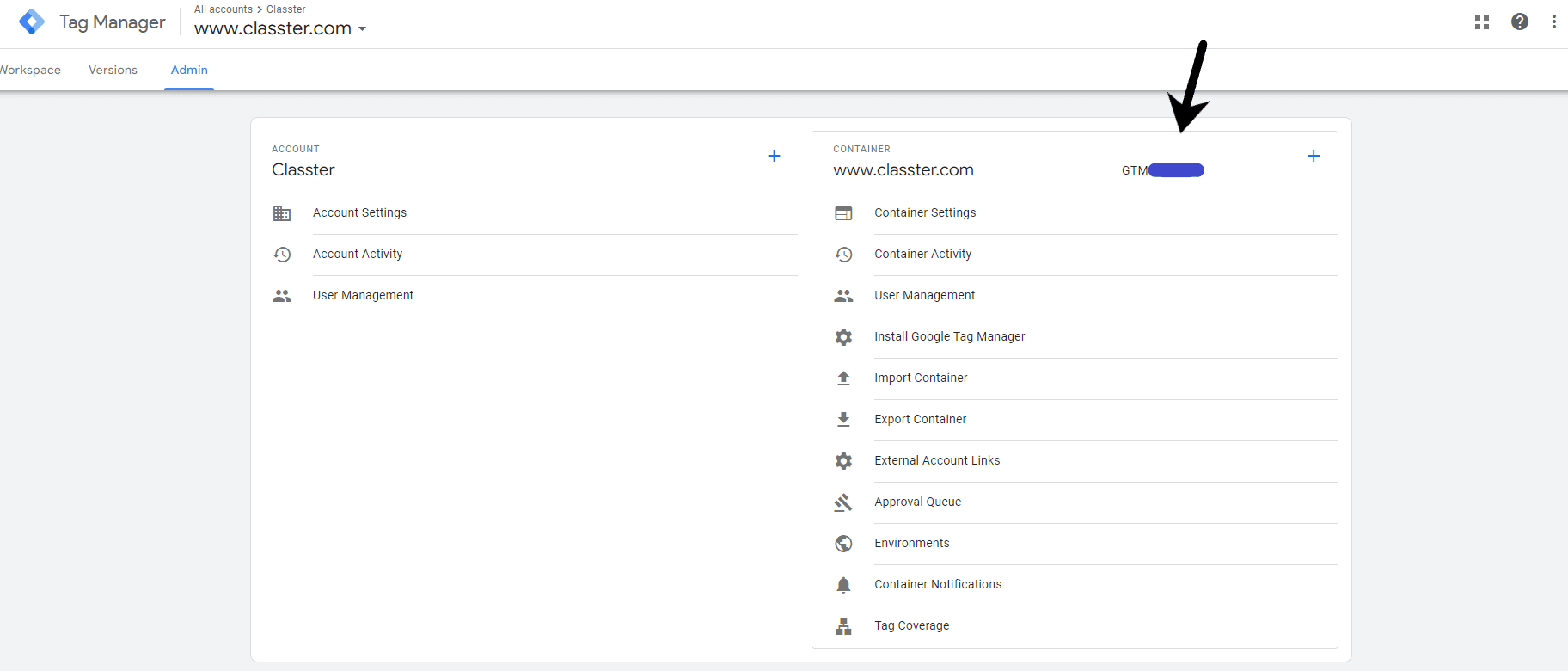Switch to the Workspace tab
The image size is (1568, 671).
tap(30, 70)
